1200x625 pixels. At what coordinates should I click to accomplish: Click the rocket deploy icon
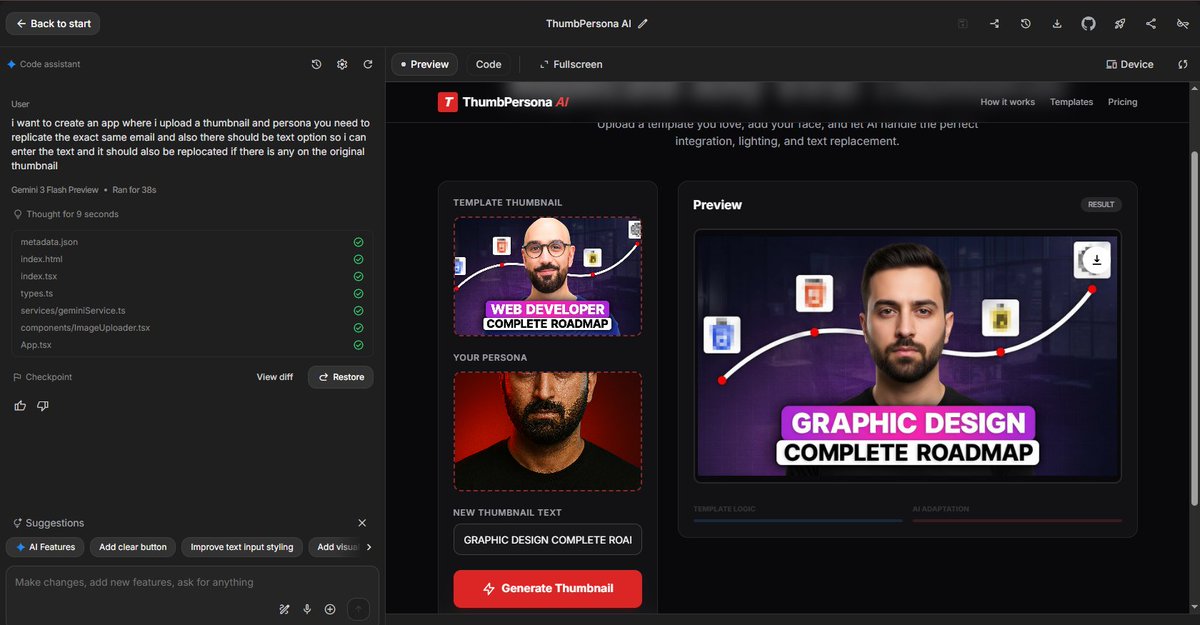pos(1120,23)
